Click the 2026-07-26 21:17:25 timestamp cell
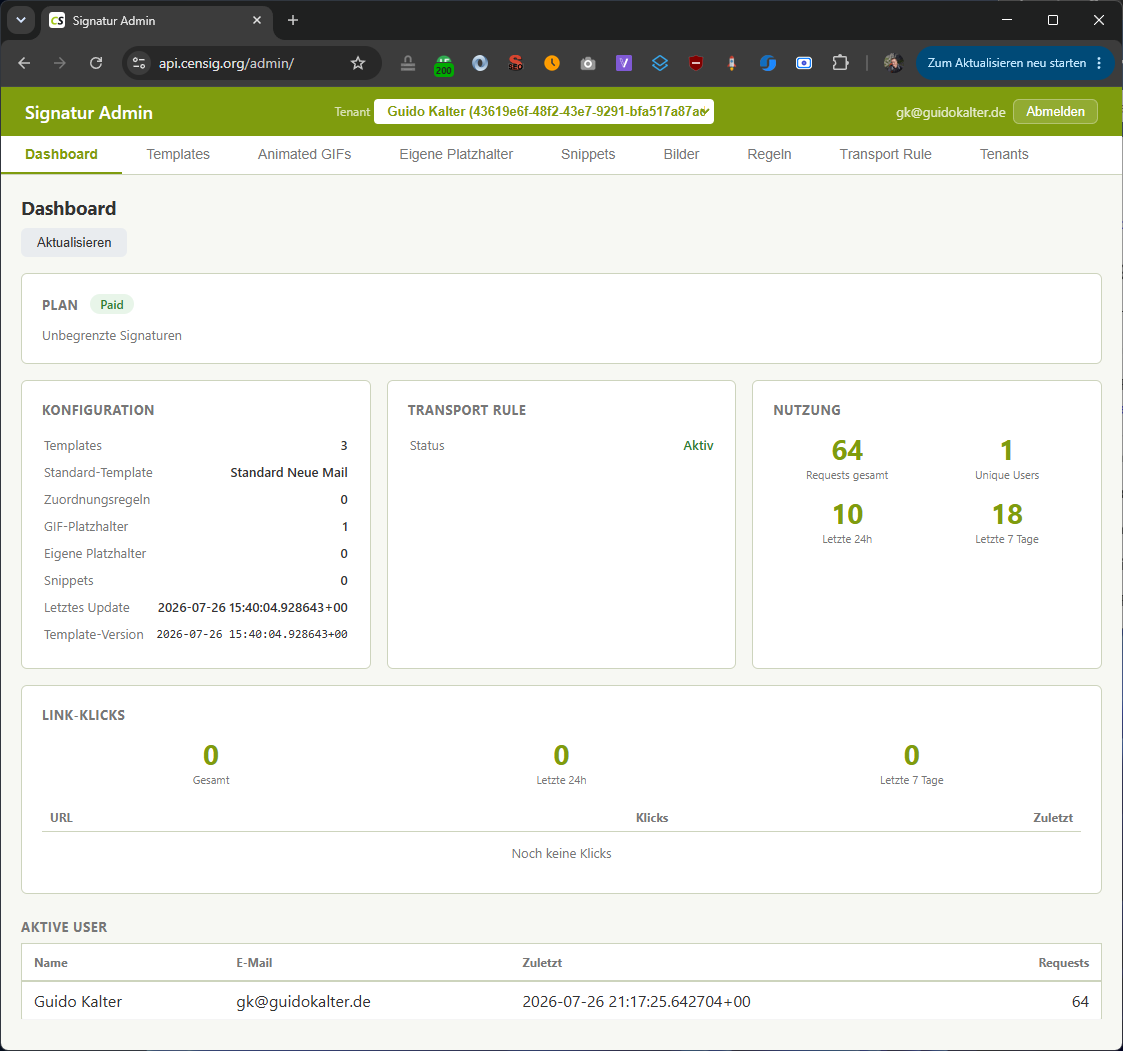The width and height of the screenshot is (1123, 1051). pos(636,1002)
